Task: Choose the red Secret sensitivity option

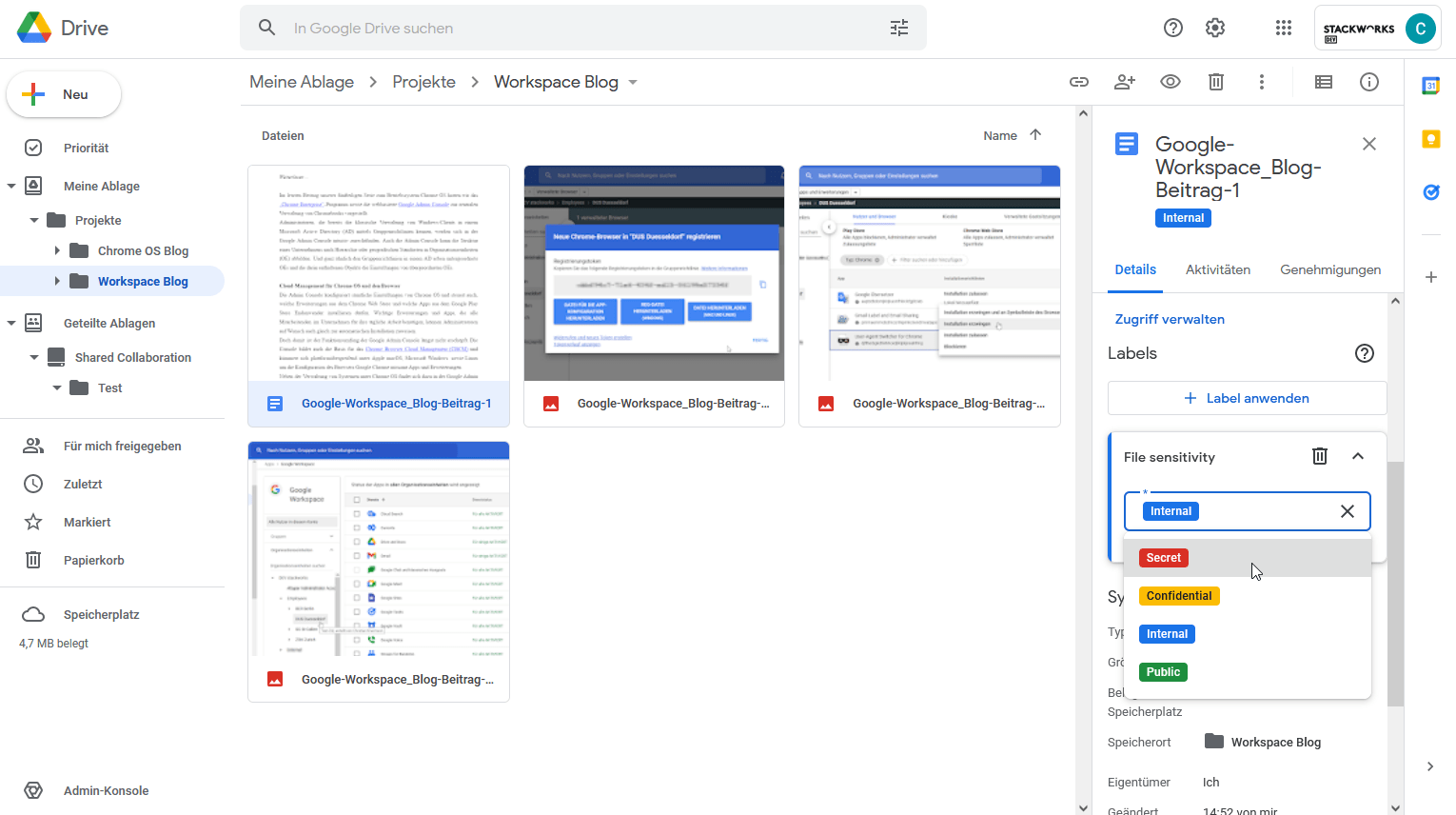Action: coord(1248,558)
